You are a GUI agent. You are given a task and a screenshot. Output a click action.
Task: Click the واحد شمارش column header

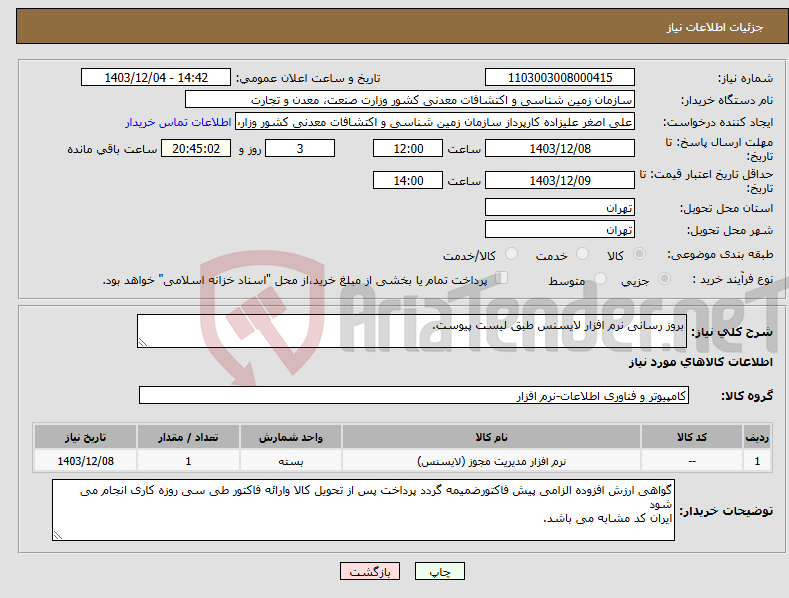291,437
